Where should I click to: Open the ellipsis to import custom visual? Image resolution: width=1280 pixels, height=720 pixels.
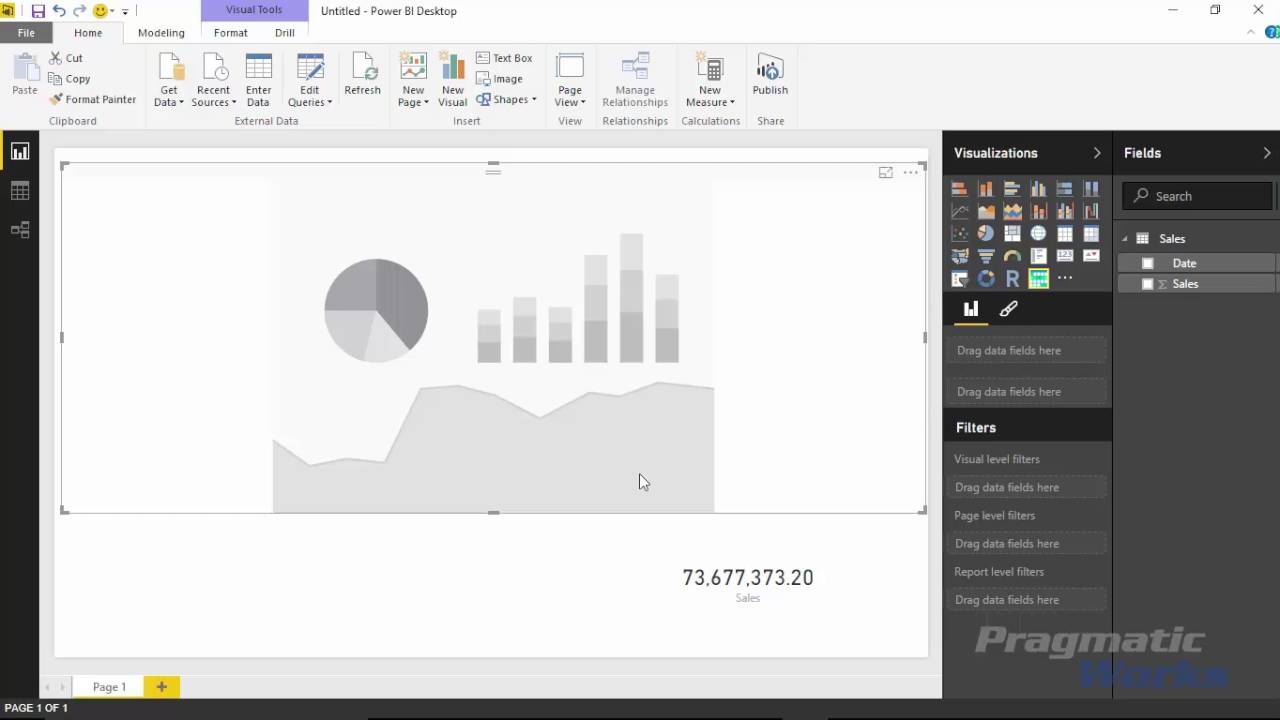click(1065, 278)
